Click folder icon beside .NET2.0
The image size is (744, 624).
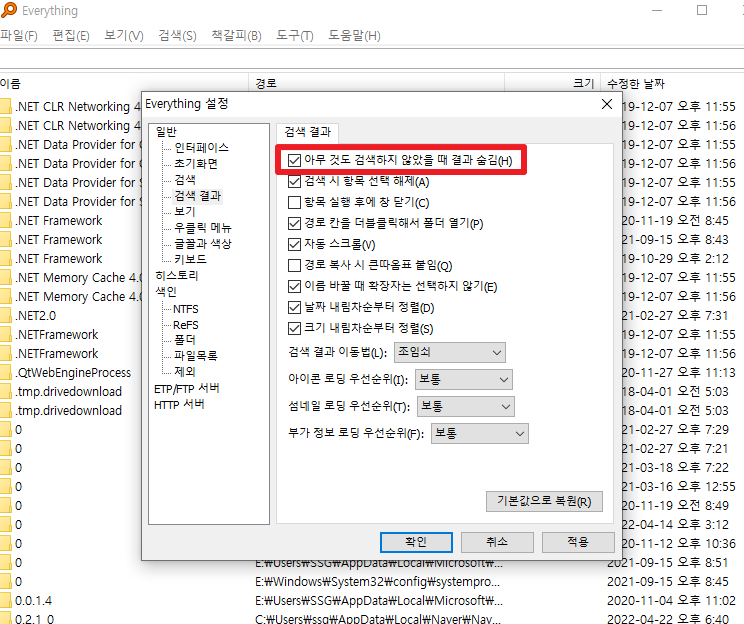click(5, 316)
